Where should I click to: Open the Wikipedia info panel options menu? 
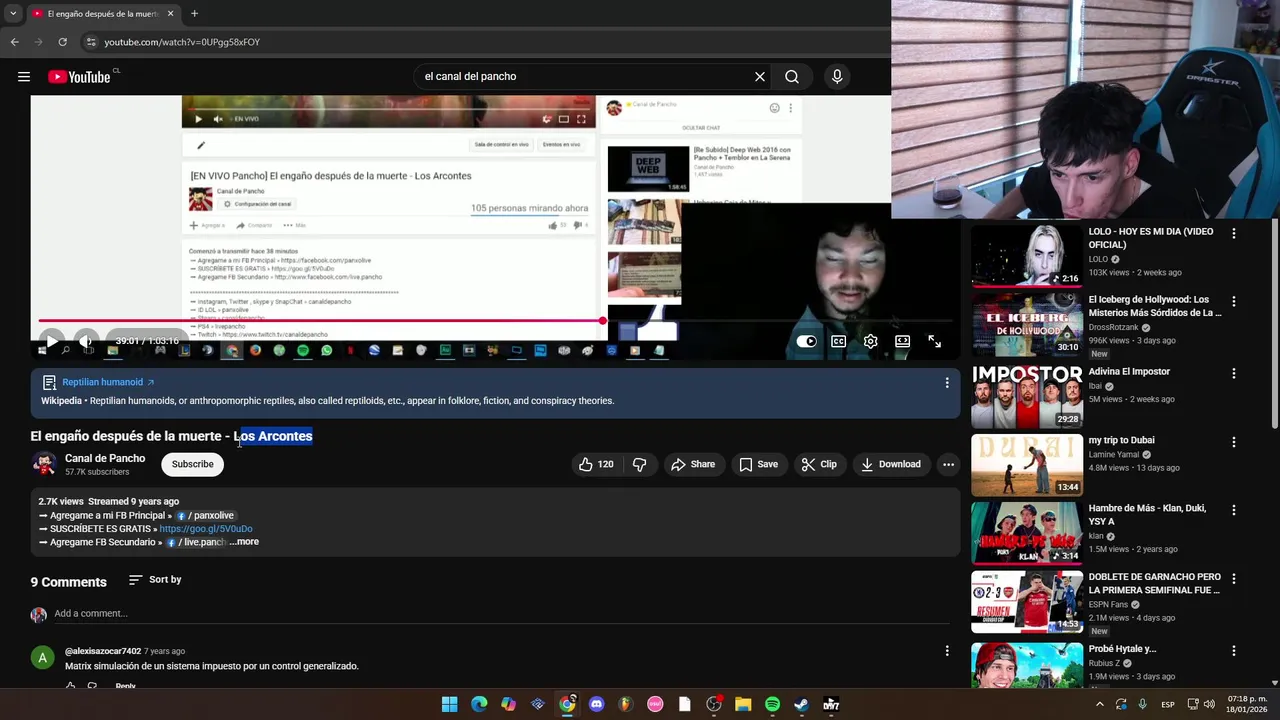click(x=947, y=383)
